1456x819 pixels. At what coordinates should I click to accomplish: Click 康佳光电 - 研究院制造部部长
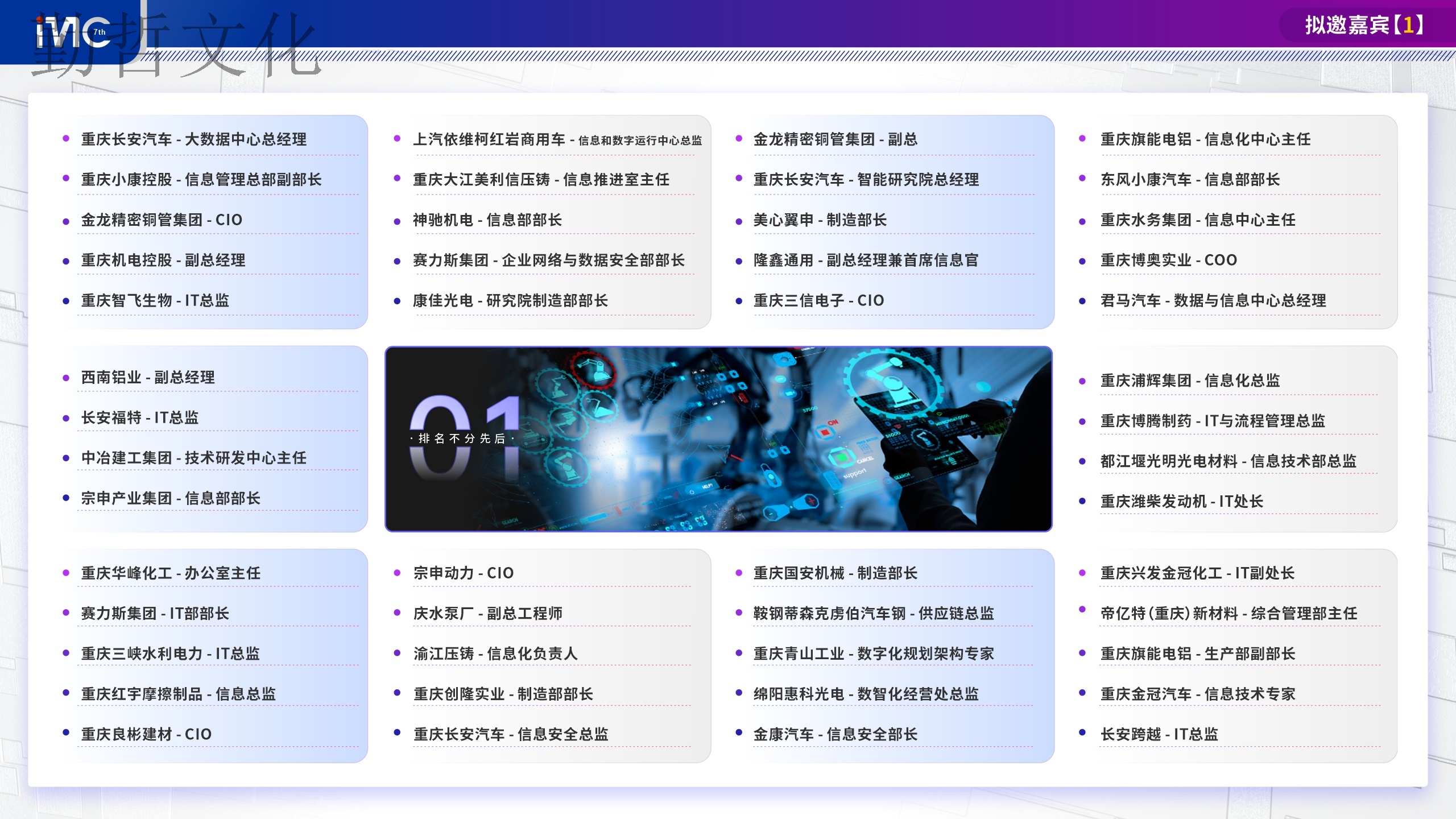click(511, 301)
